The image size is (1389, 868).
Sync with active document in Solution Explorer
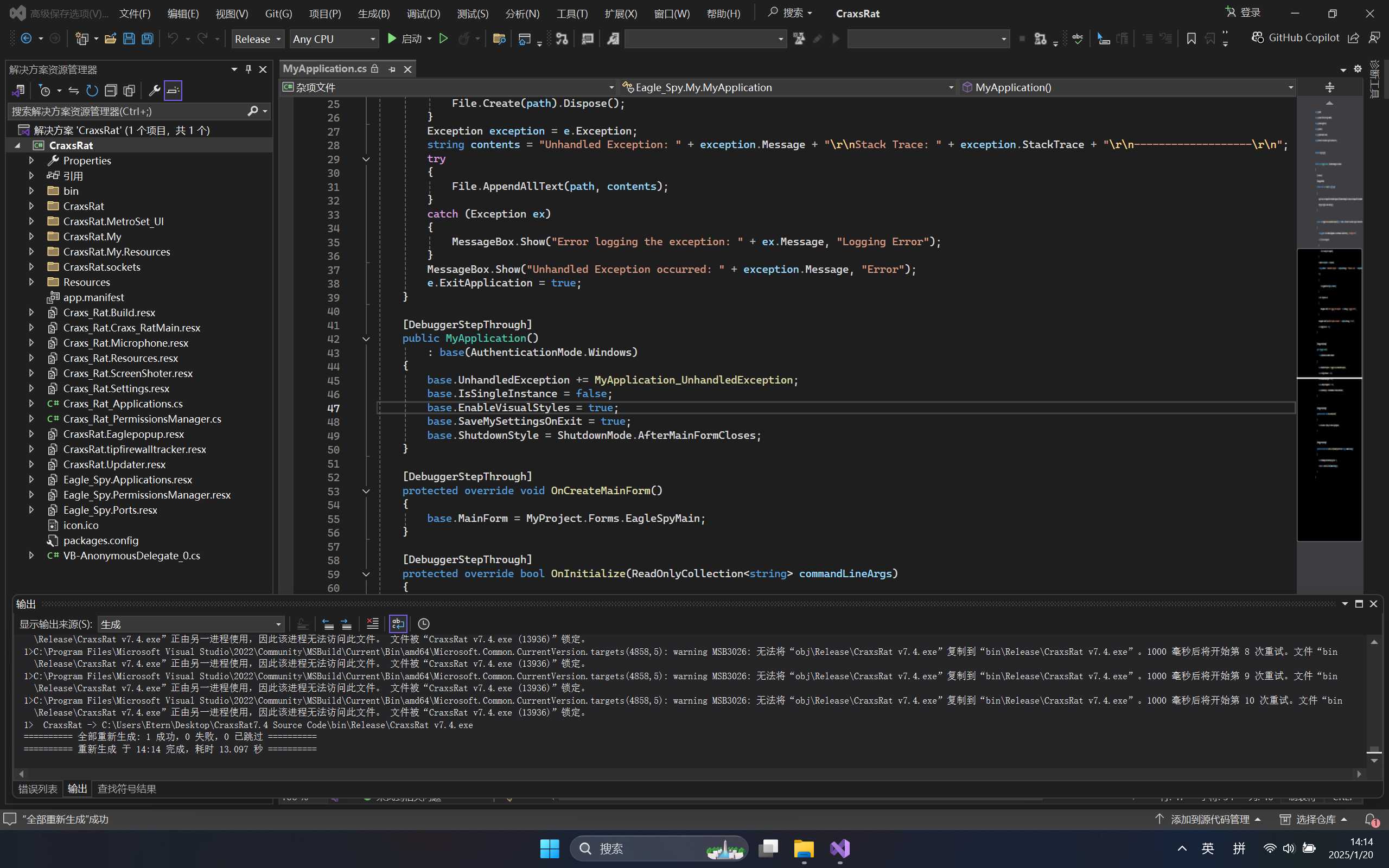[x=73, y=90]
